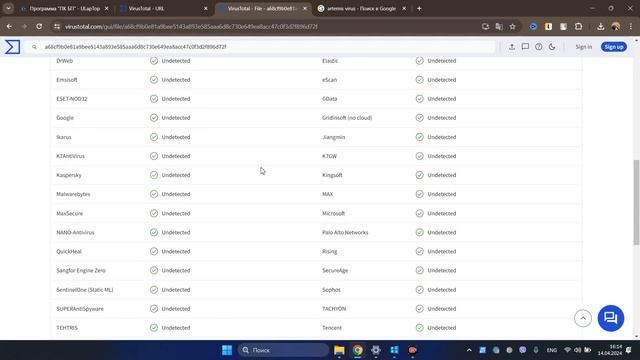The image size is (640, 360).
Task: Jump to top with the up-arrow circle button
Action: click(583, 318)
